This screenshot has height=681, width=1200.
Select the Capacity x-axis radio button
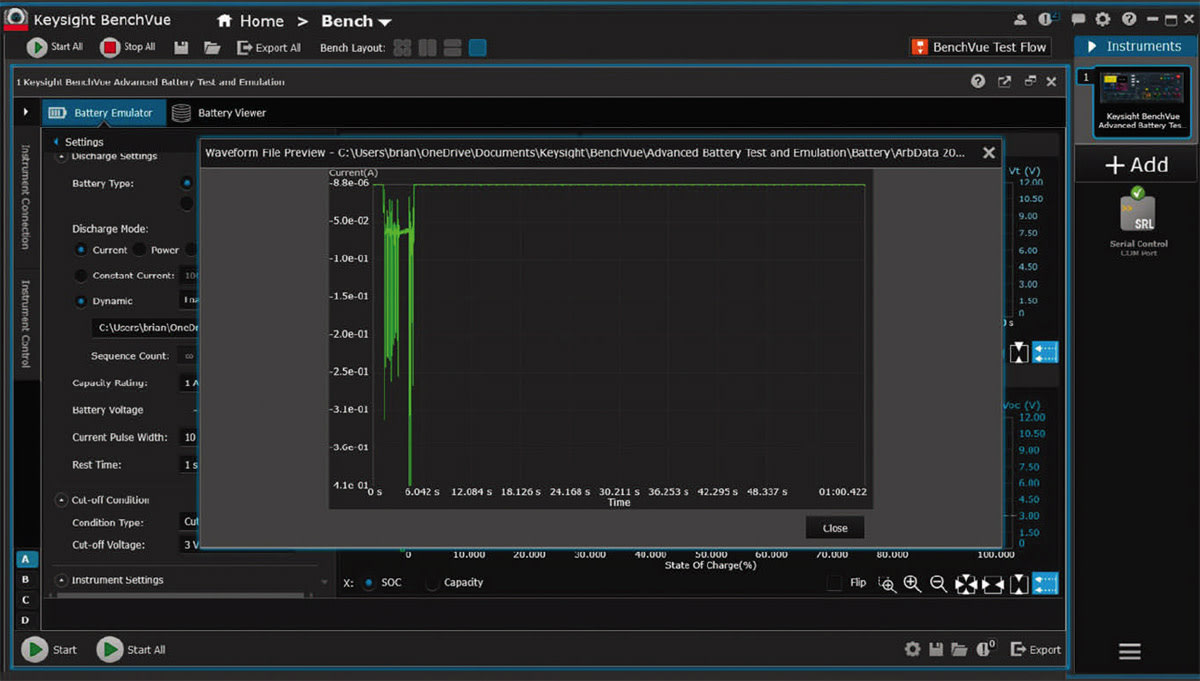point(433,583)
